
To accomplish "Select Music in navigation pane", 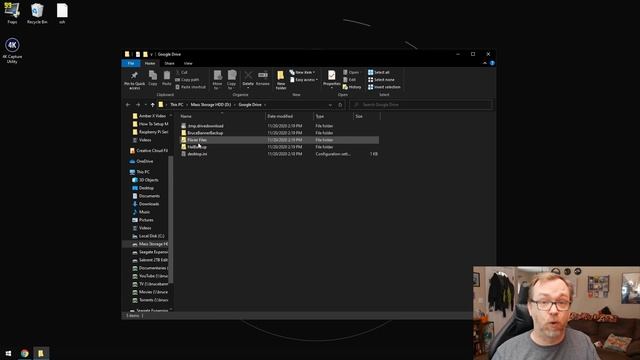I will coord(141,212).
